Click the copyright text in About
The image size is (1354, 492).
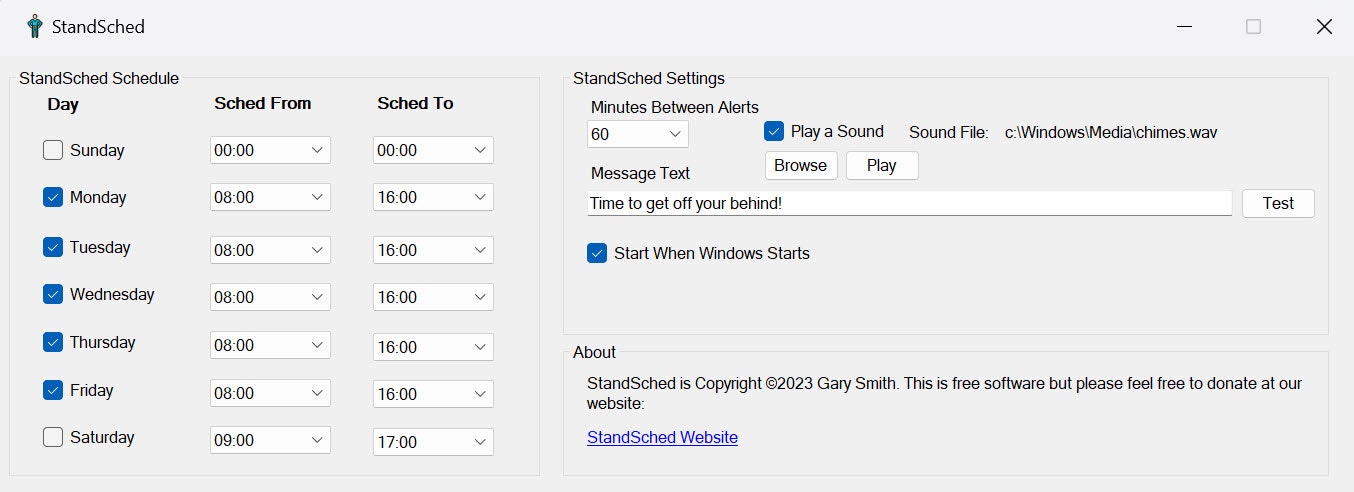point(944,393)
